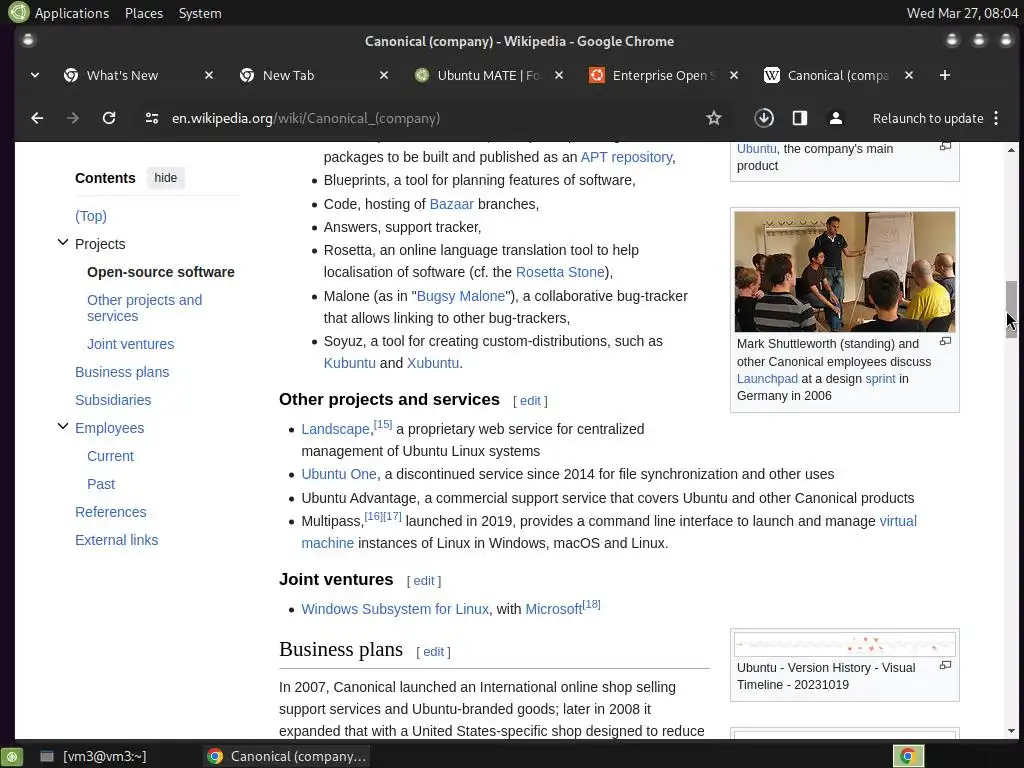Close the New Tab tab
This screenshot has width=1024, height=768.
384,75
